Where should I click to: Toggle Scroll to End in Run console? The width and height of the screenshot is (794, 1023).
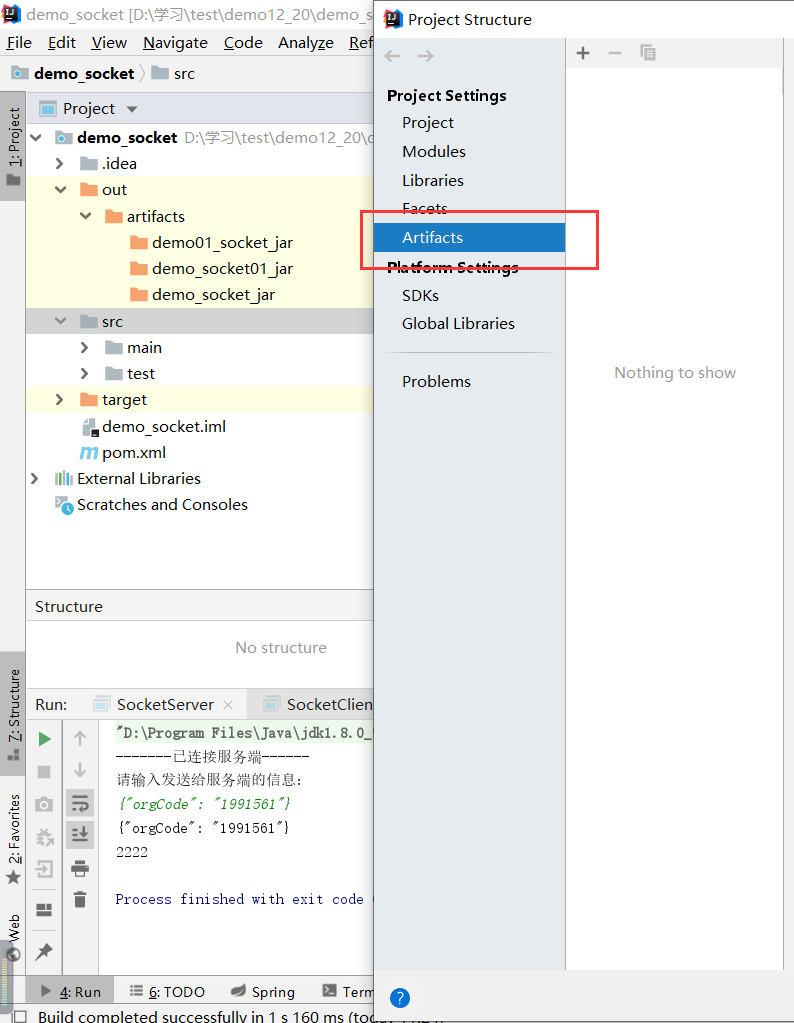coord(80,834)
